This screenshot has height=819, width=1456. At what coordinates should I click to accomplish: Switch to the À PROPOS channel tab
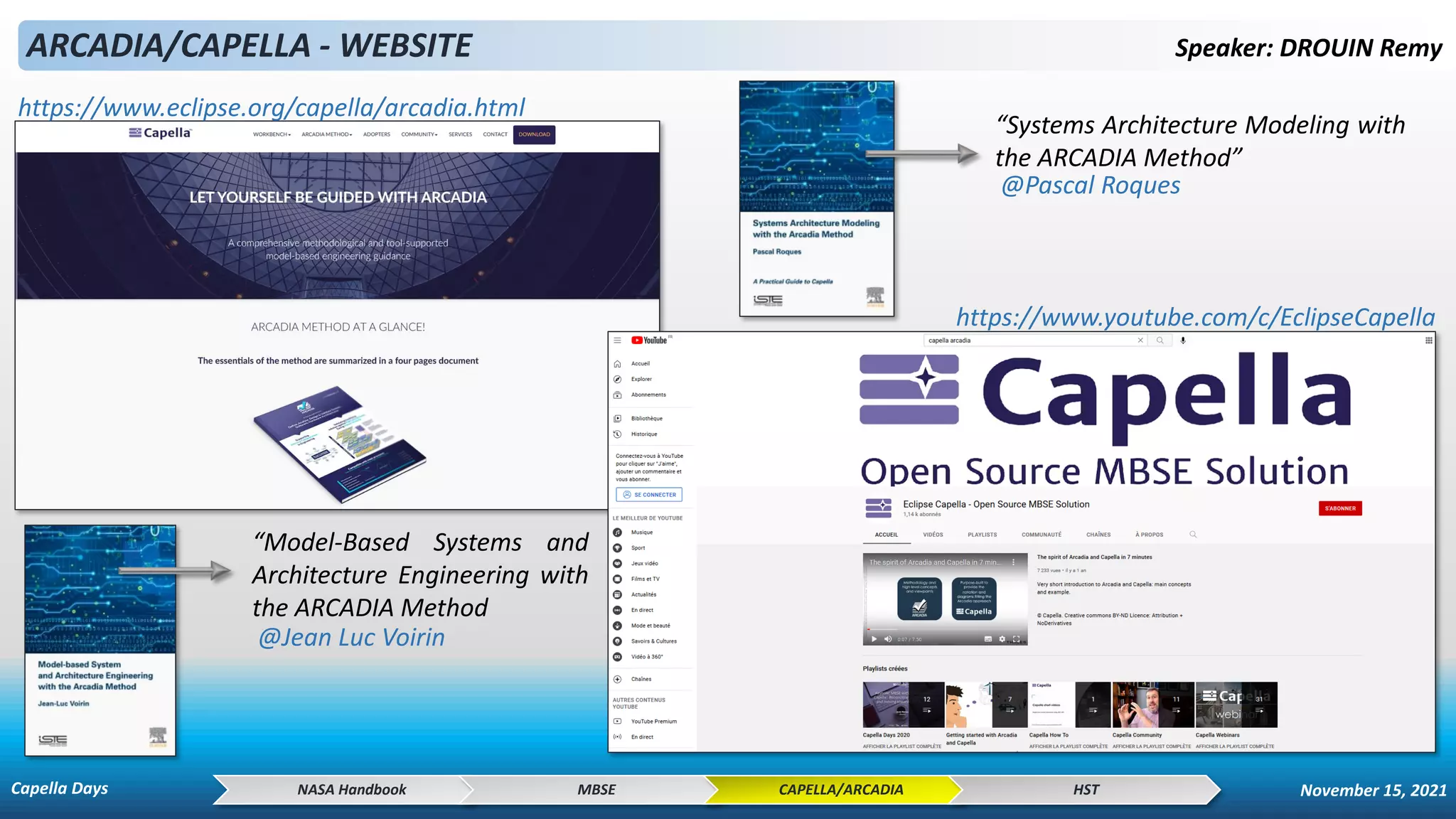click(x=1150, y=535)
